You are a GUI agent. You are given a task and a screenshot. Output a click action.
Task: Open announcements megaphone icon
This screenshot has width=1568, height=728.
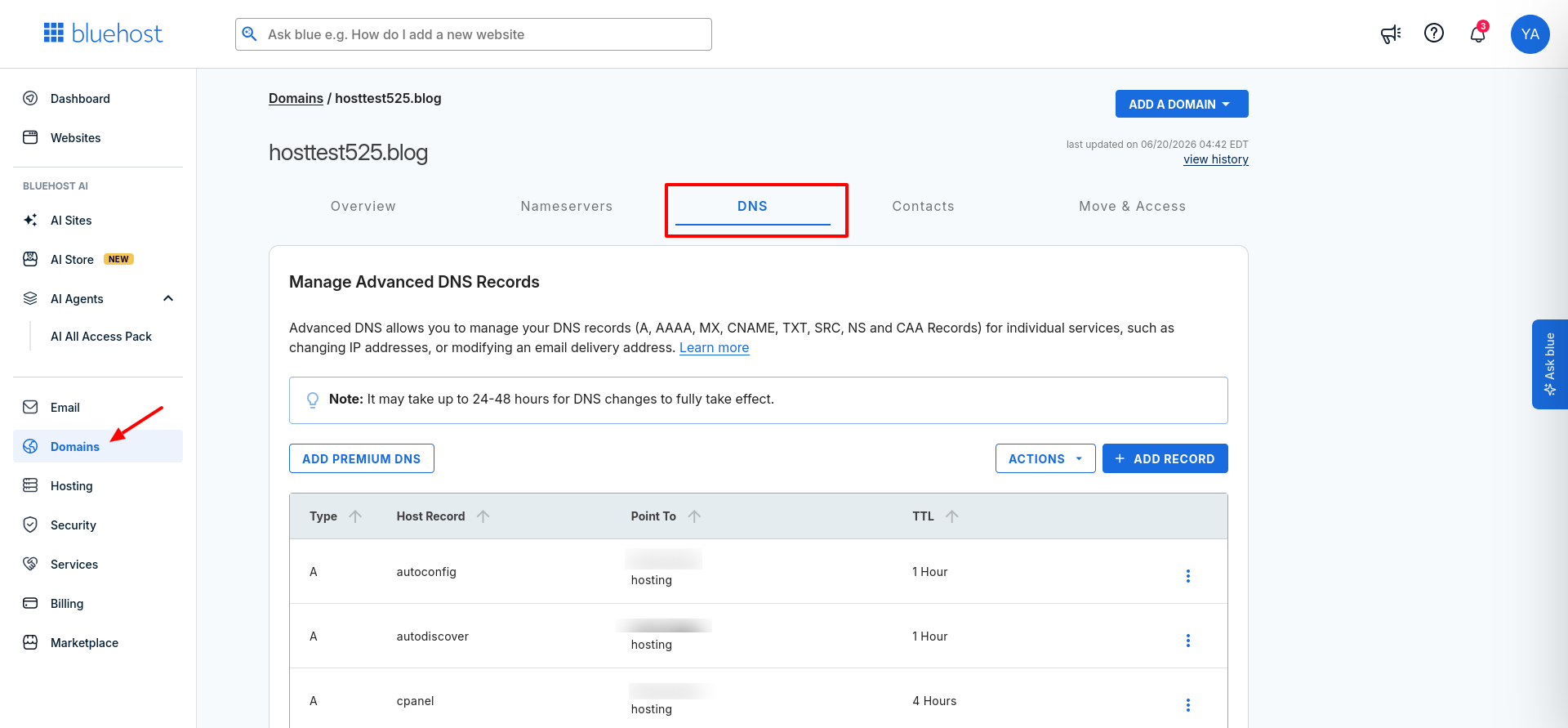click(x=1391, y=34)
